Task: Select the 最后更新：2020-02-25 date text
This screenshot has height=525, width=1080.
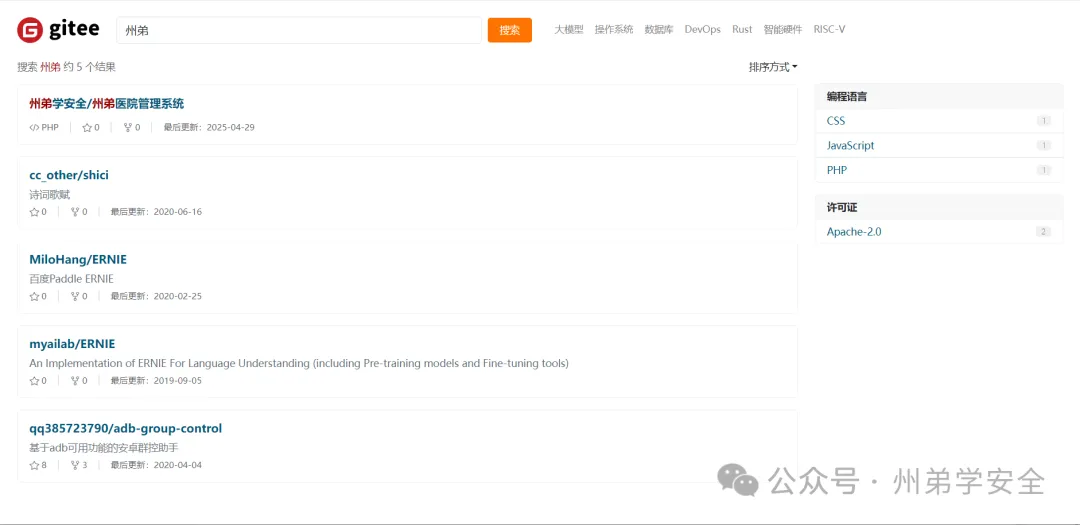Action: 156,296
